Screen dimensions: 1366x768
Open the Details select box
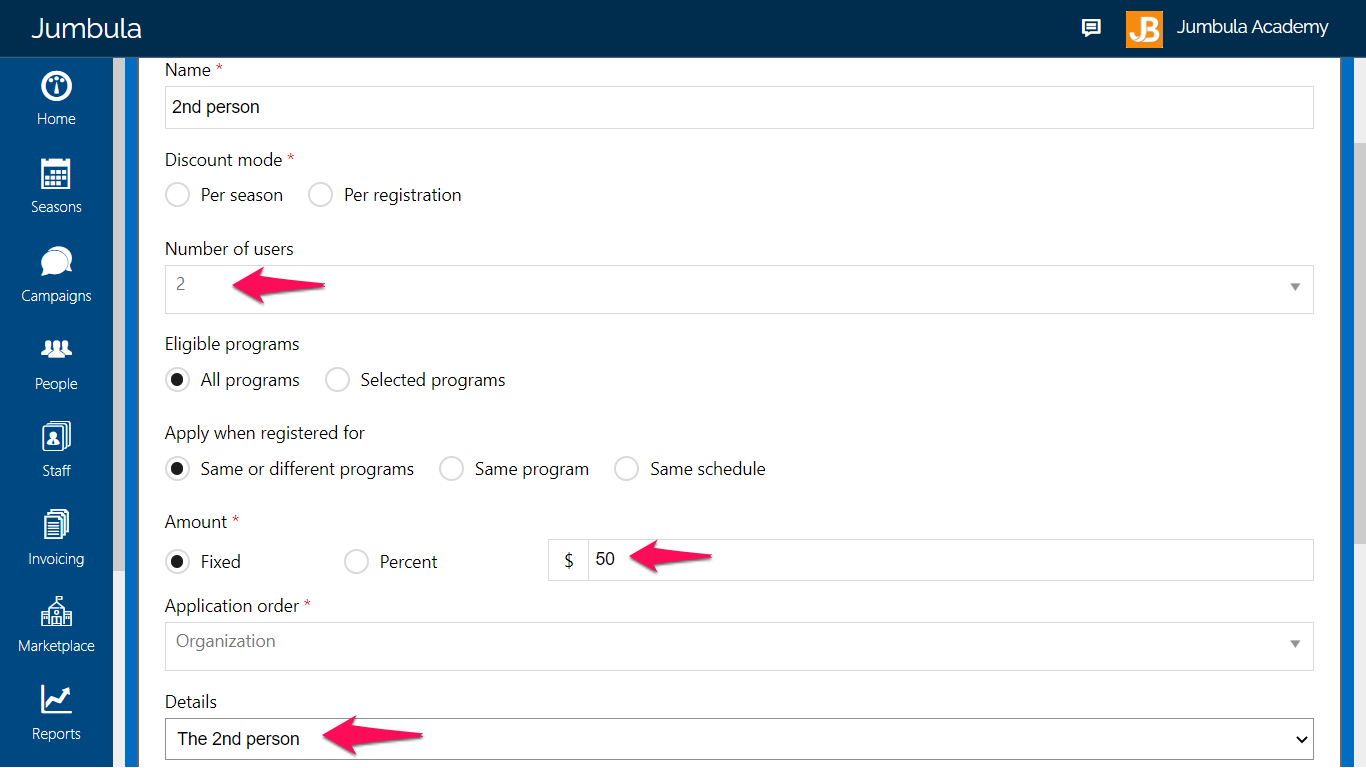pos(739,739)
